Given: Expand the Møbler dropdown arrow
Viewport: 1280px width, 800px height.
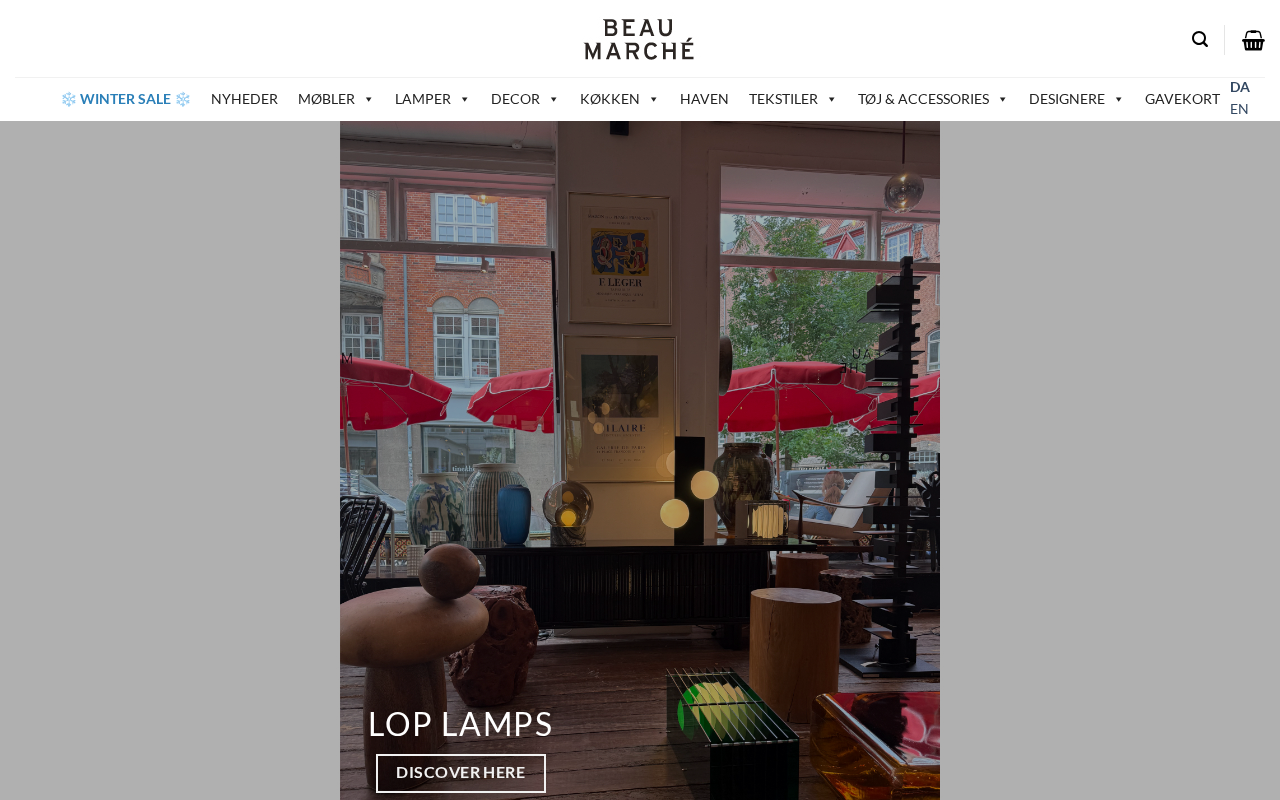Looking at the screenshot, I should [x=369, y=99].
